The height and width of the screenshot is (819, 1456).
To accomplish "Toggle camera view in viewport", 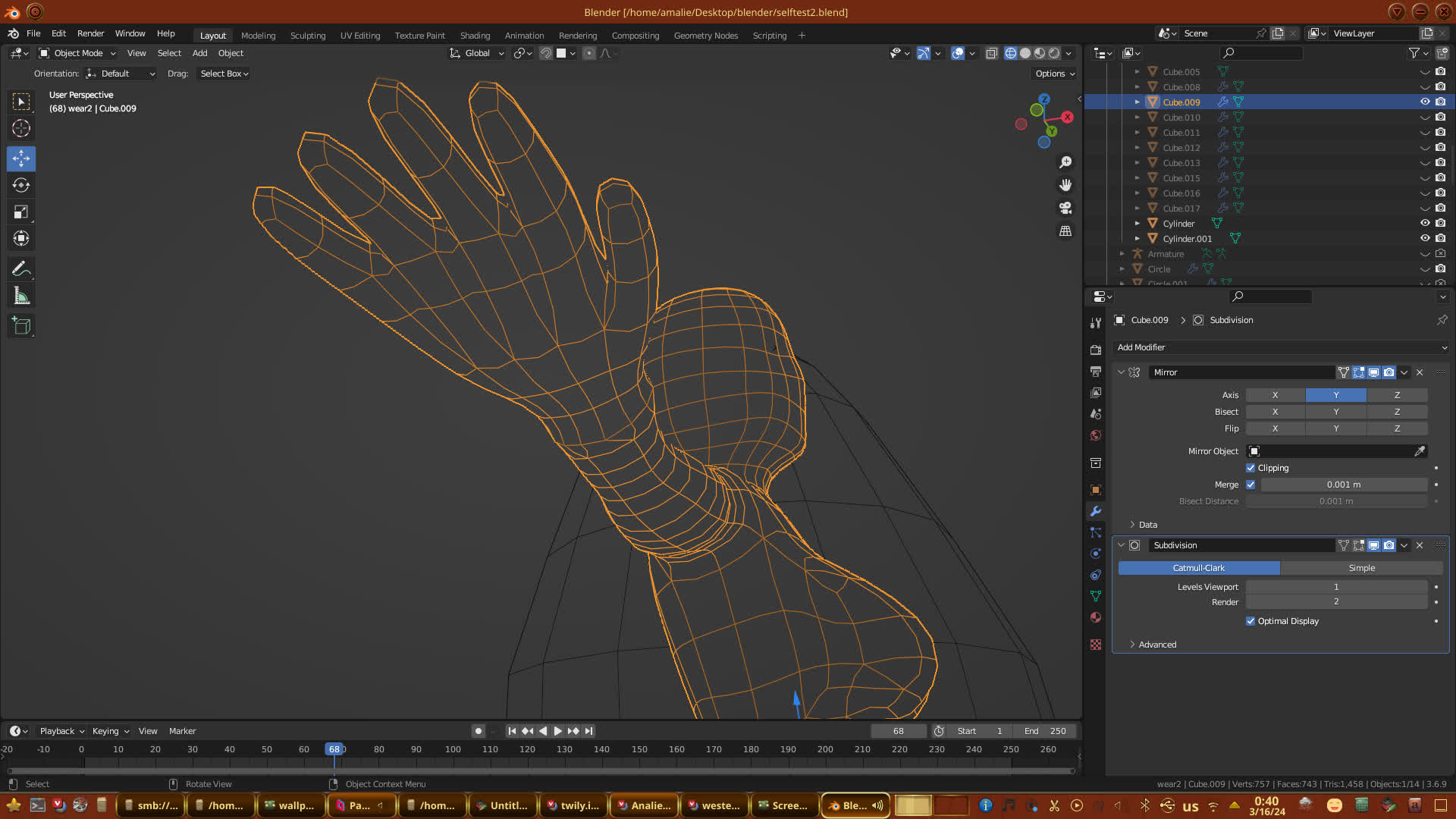I will (x=1065, y=208).
